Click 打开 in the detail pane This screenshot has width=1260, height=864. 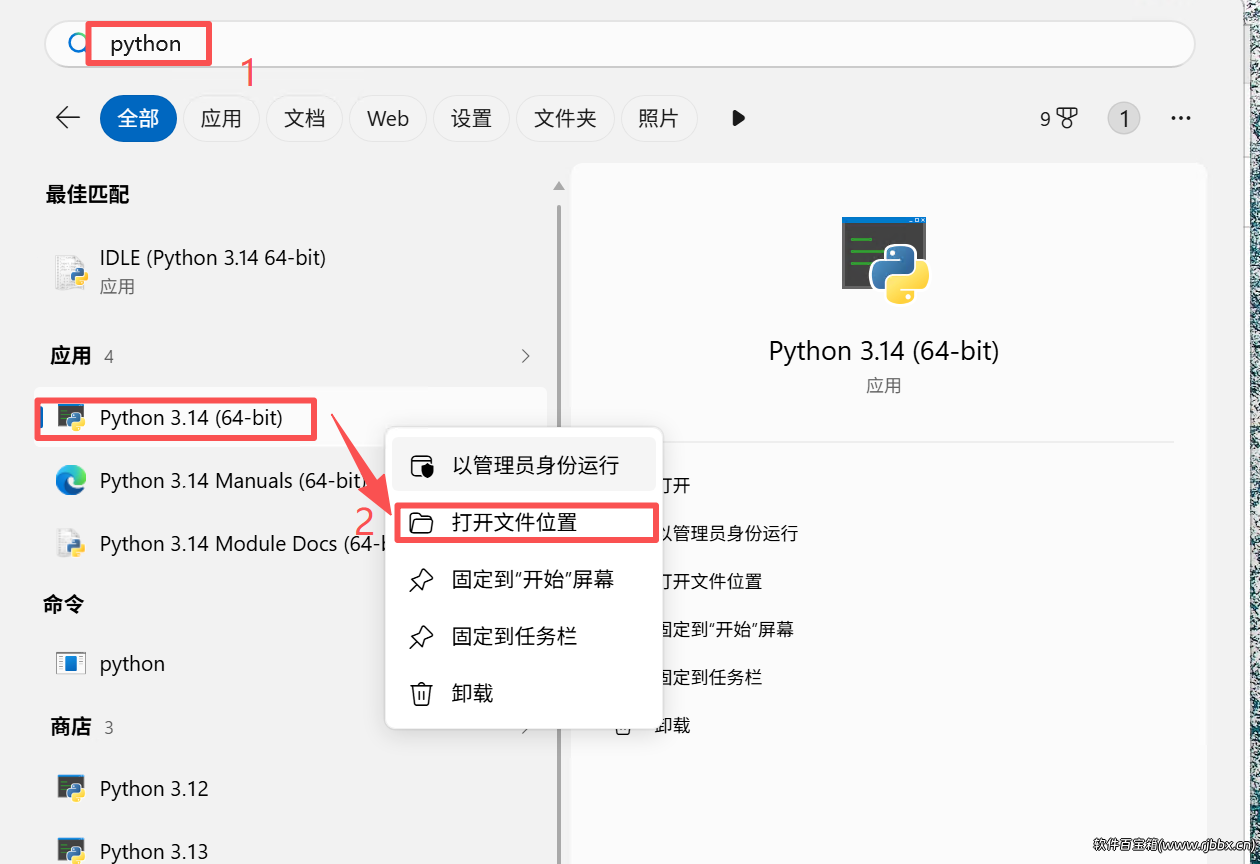click(674, 485)
